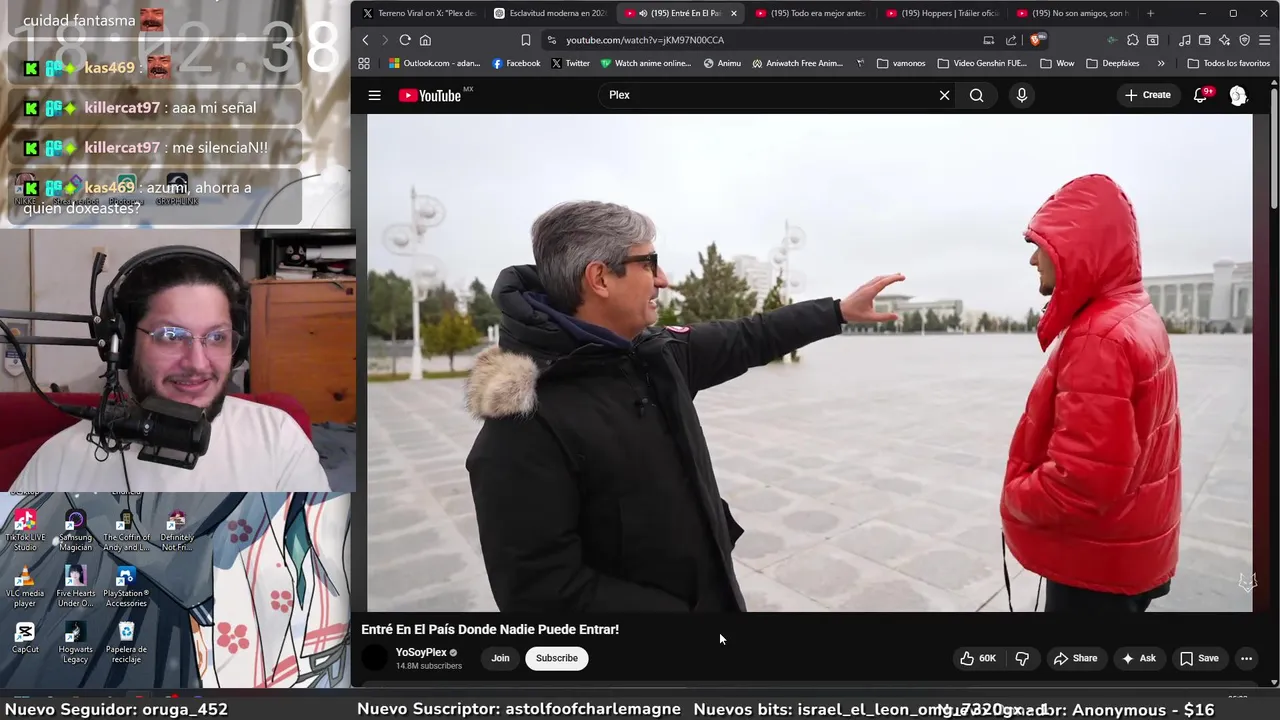This screenshot has height=720, width=1280.
Task: Open the YouTube account avatar menu
Action: coord(1238,95)
